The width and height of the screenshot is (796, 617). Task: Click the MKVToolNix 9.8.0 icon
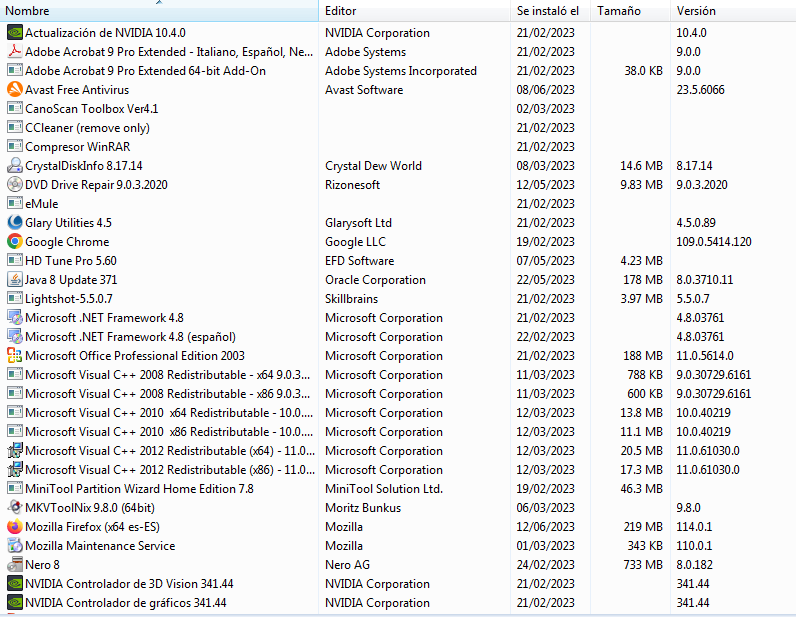click(x=15, y=507)
